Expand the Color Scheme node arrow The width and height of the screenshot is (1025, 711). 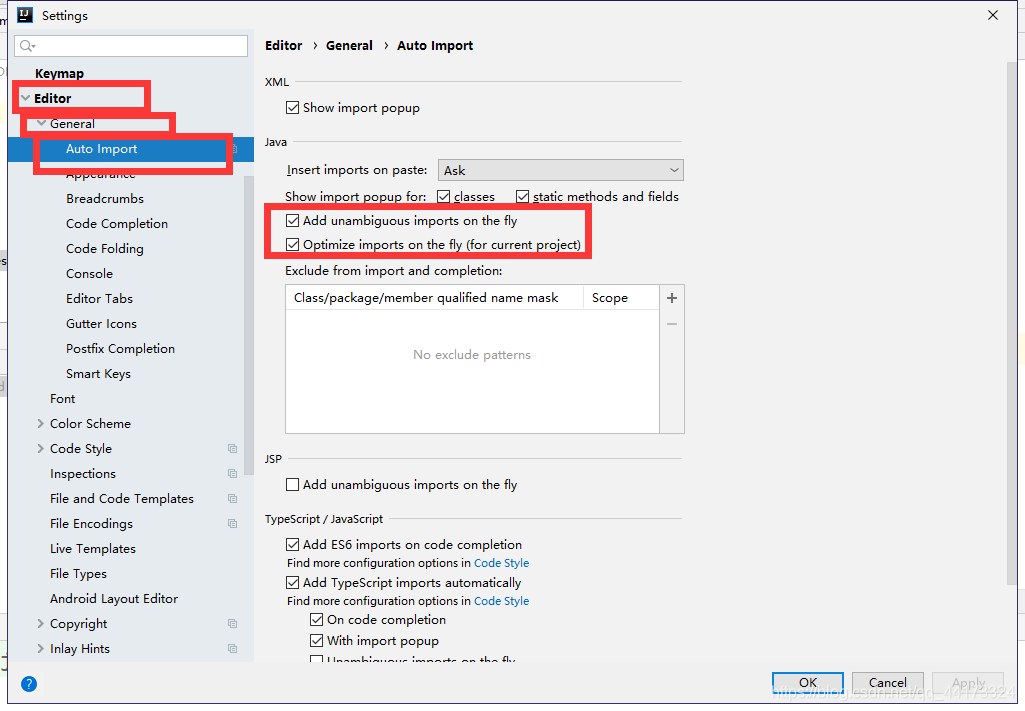41,423
